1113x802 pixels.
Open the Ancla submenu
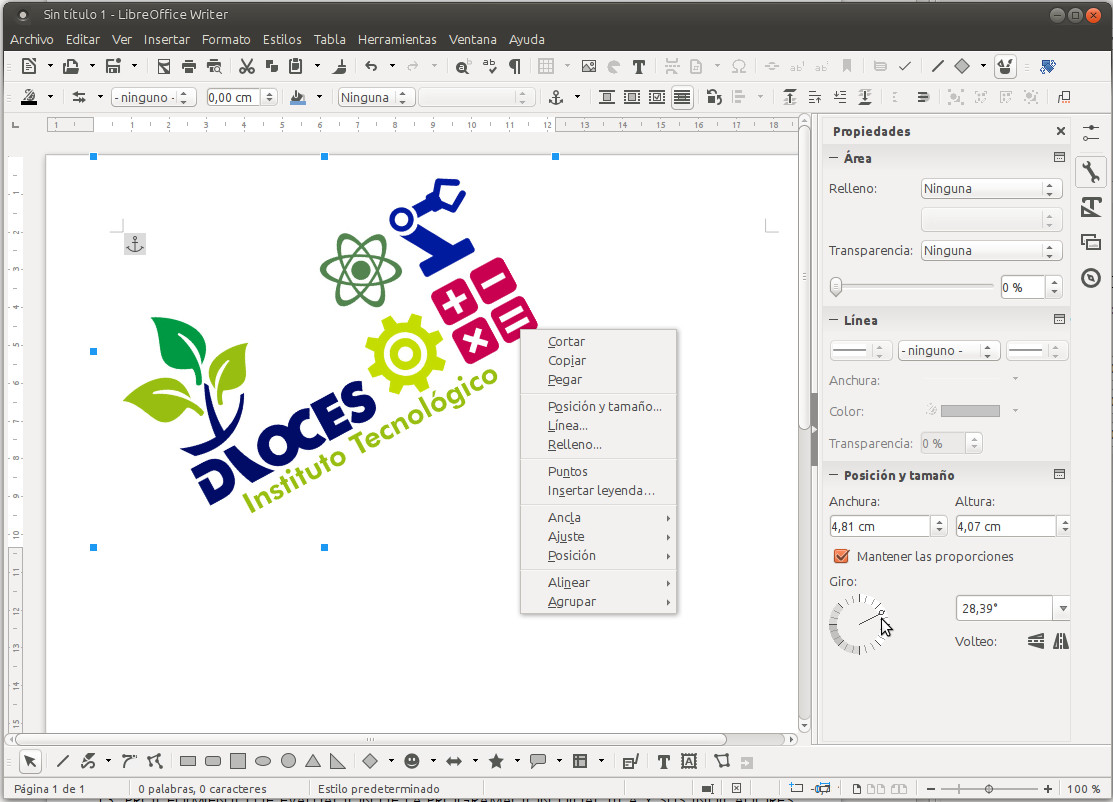pos(598,517)
